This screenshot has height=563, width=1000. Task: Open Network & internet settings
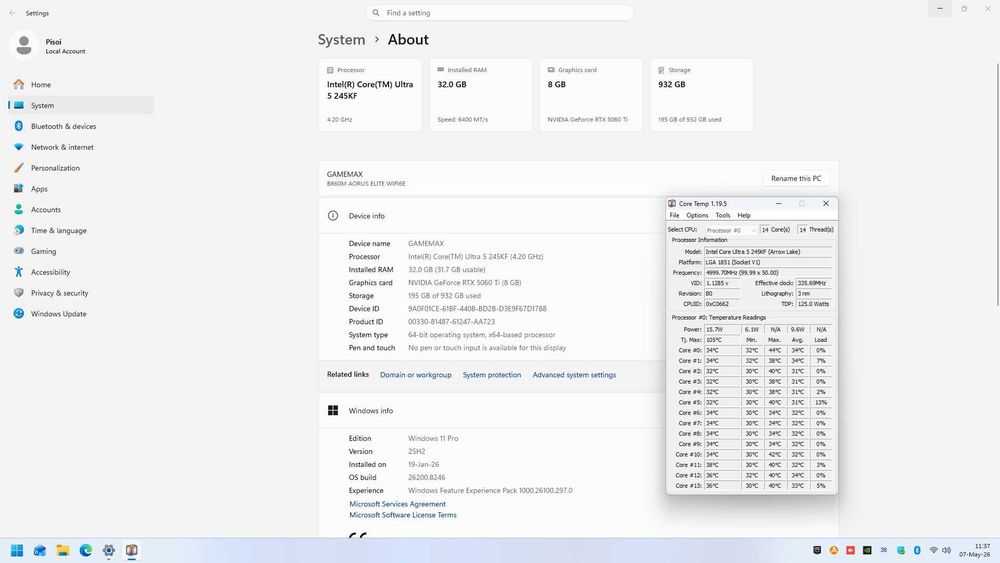(x=81, y=147)
